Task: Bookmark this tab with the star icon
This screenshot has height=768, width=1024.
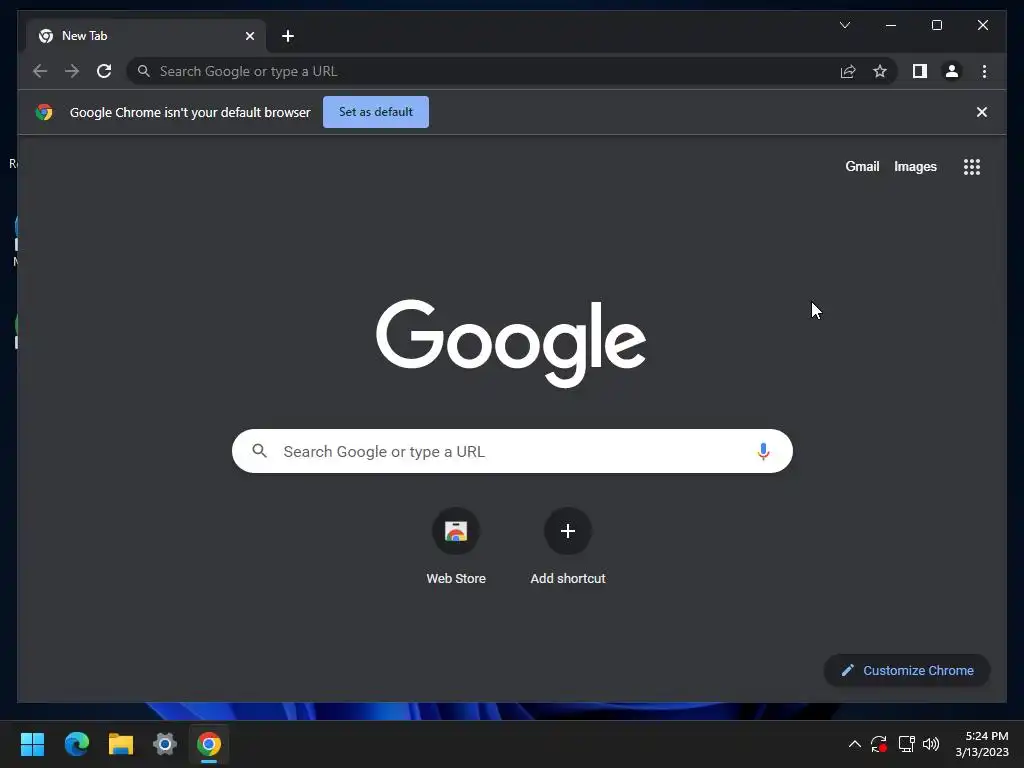Action: click(880, 71)
